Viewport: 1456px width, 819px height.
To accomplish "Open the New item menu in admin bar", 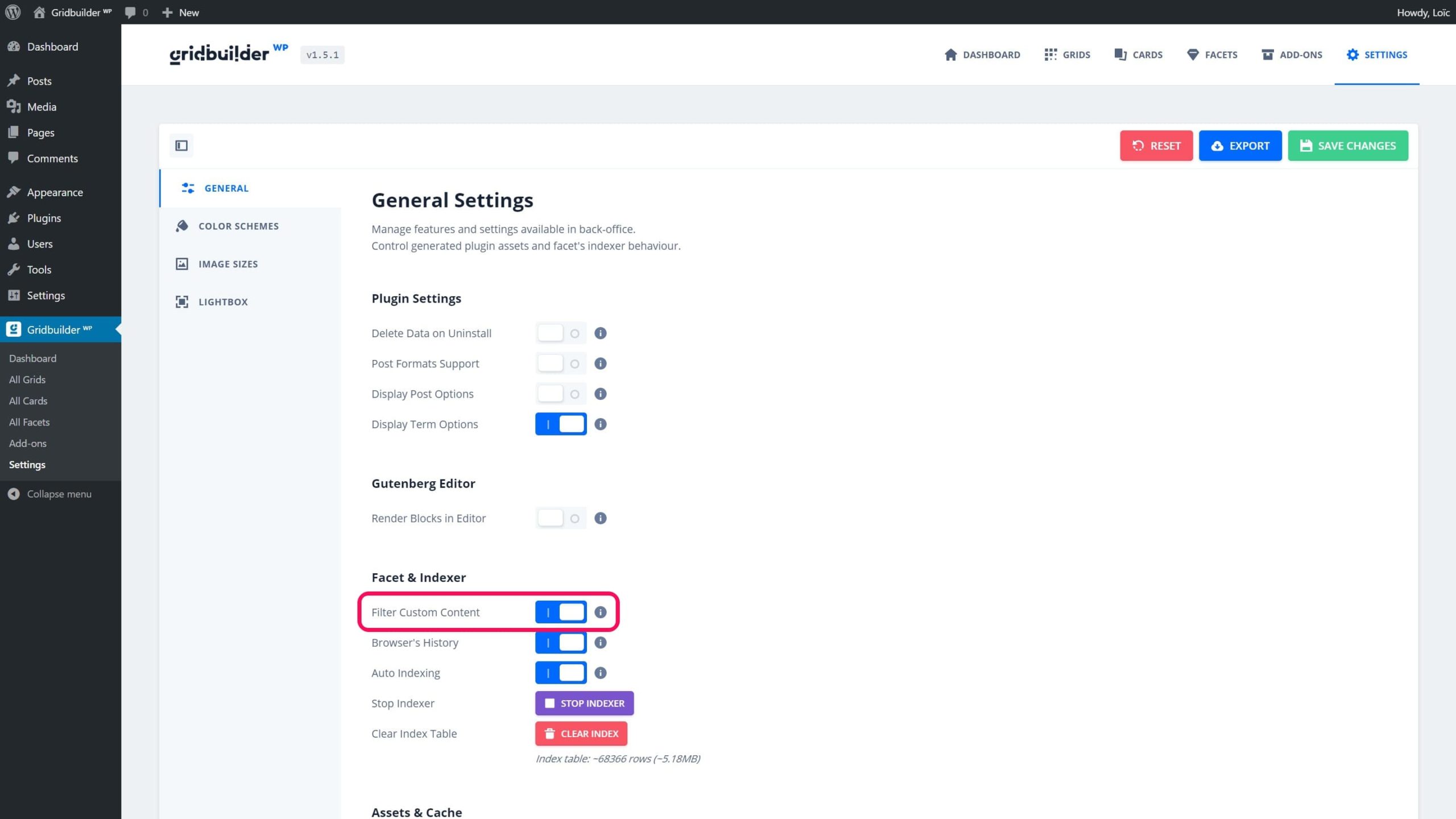I will pos(180,12).
